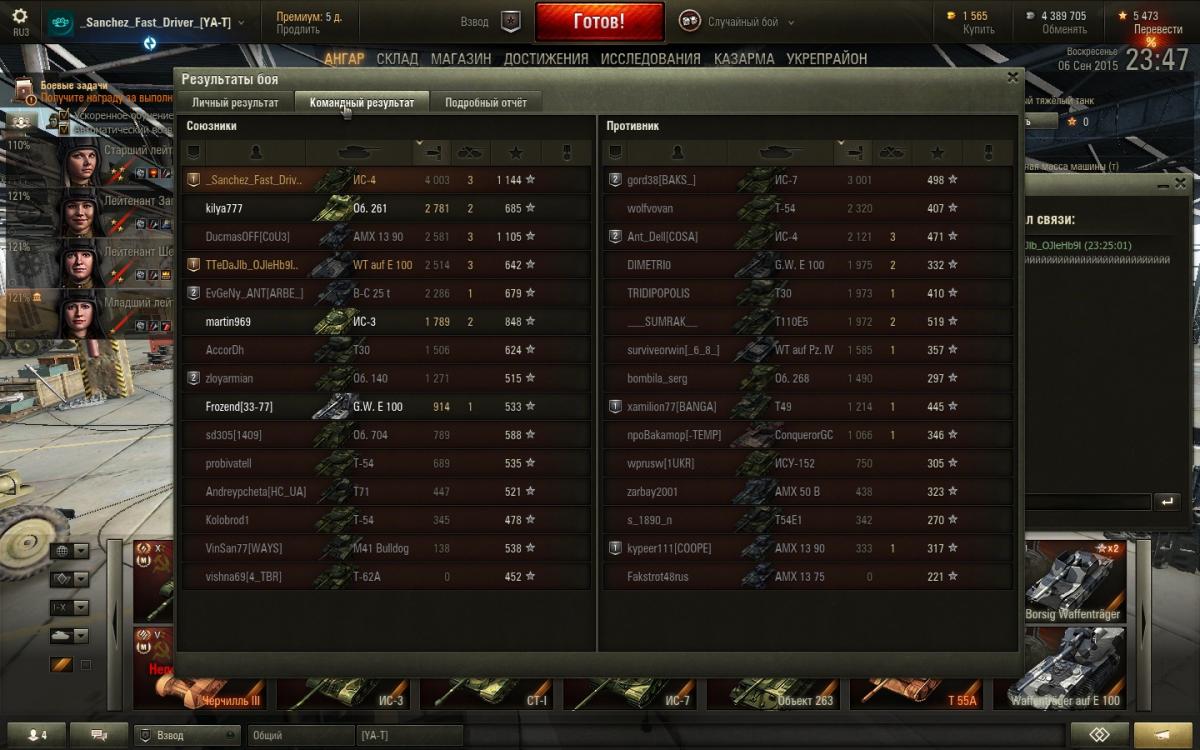The width and height of the screenshot is (1200, 750).
Task: Sort allies by experience star column
Action: [516, 152]
